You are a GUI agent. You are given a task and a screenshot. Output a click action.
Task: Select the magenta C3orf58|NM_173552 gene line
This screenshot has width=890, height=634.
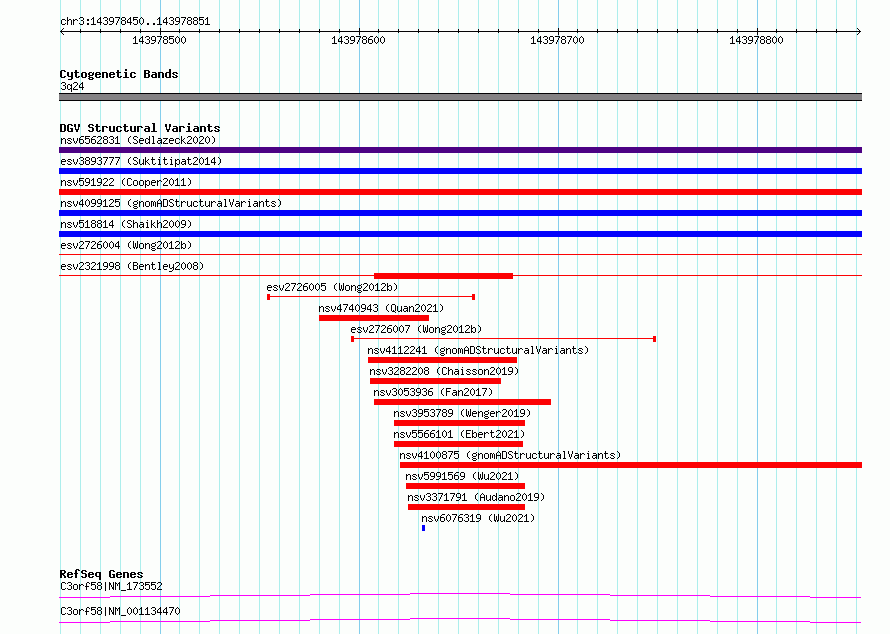click(460, 595)
